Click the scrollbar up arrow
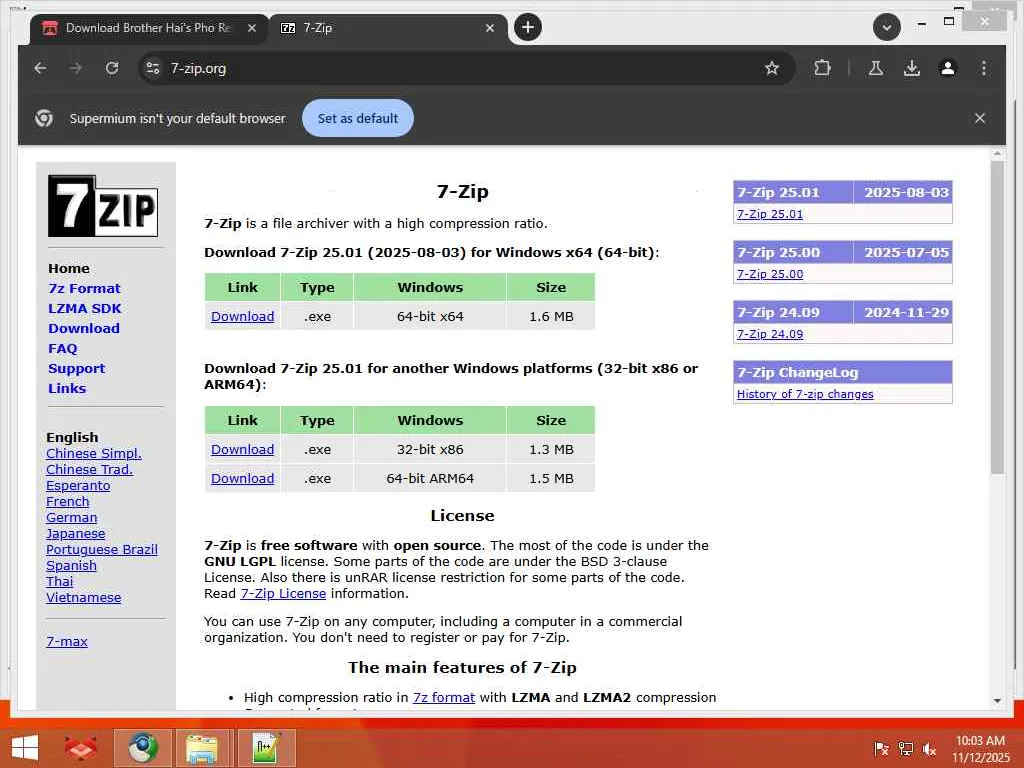The width and height of the screenshot is (1024, 768). [997, 154]
